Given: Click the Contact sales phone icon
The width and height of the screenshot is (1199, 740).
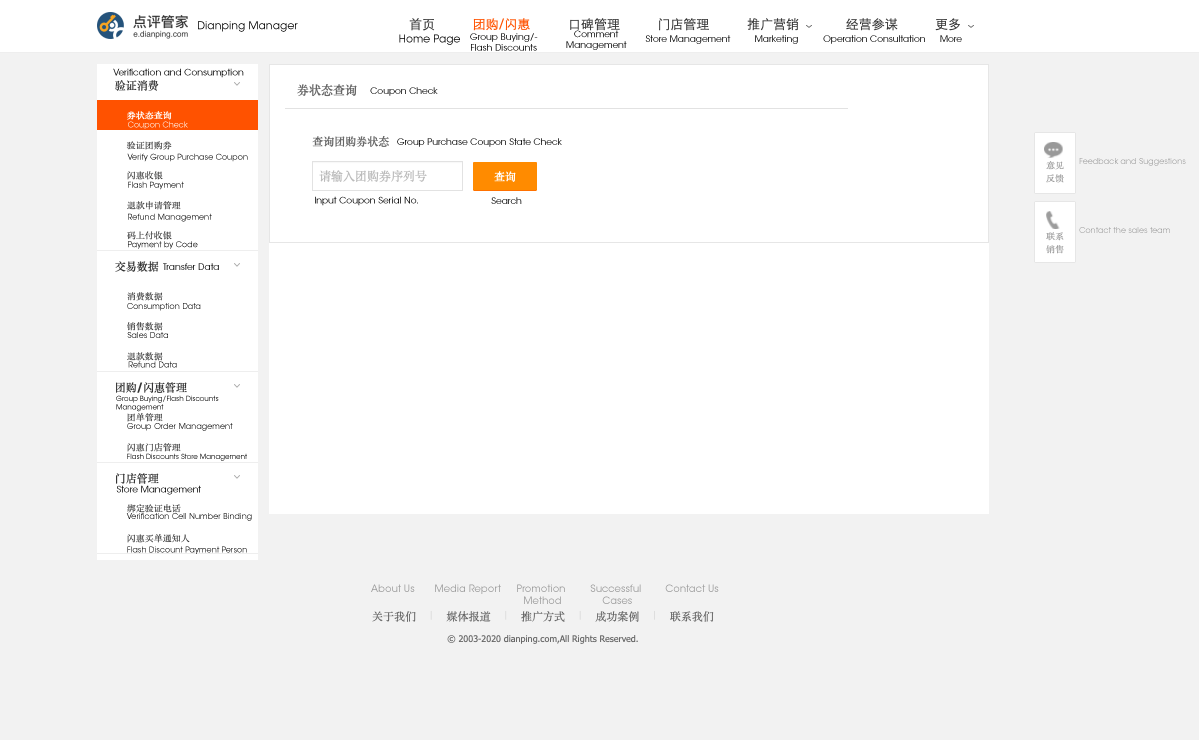Looking at the screenshot, I should tap(1053, 220).
